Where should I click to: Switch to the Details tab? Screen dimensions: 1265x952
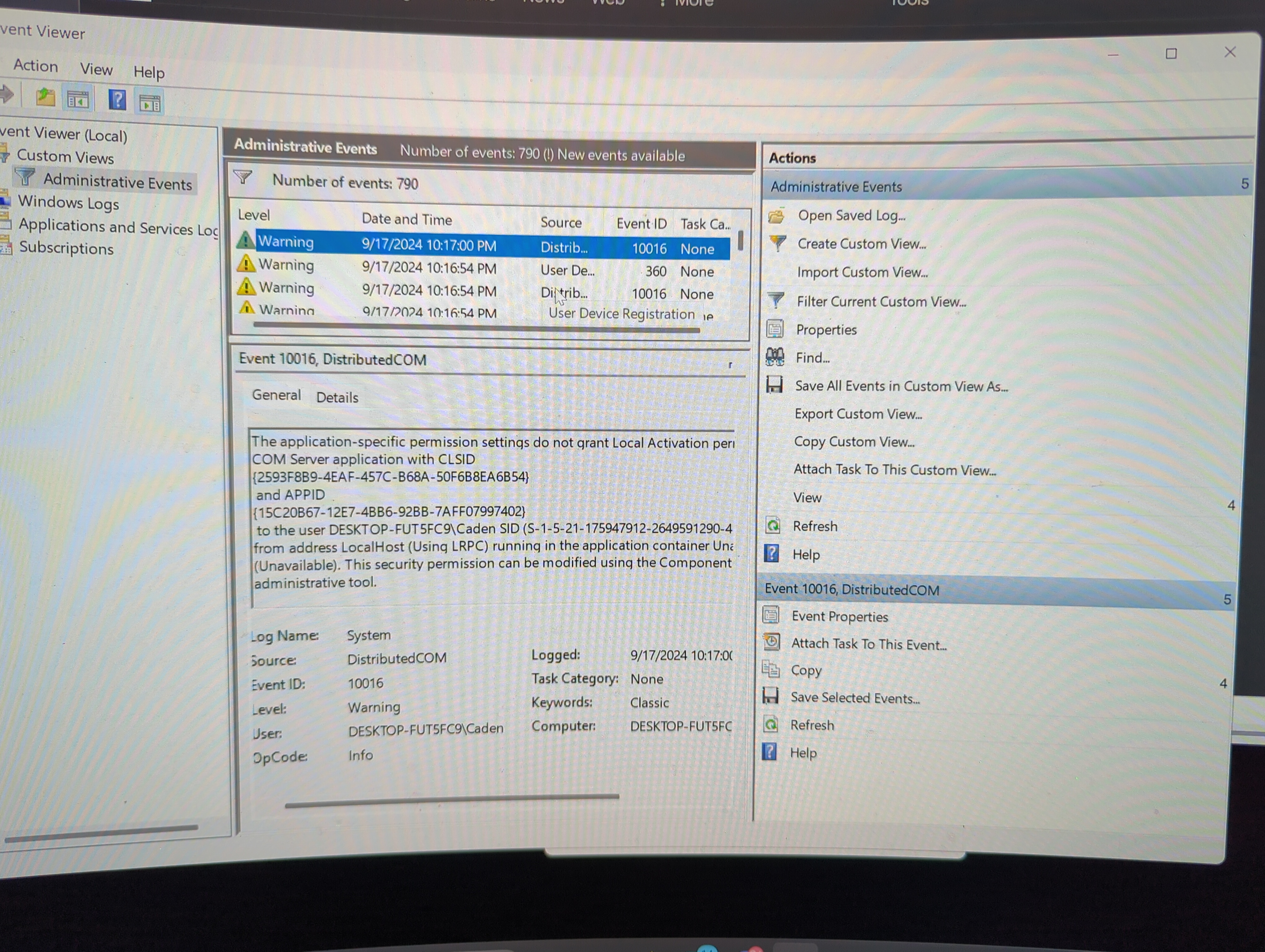[337, 397]
